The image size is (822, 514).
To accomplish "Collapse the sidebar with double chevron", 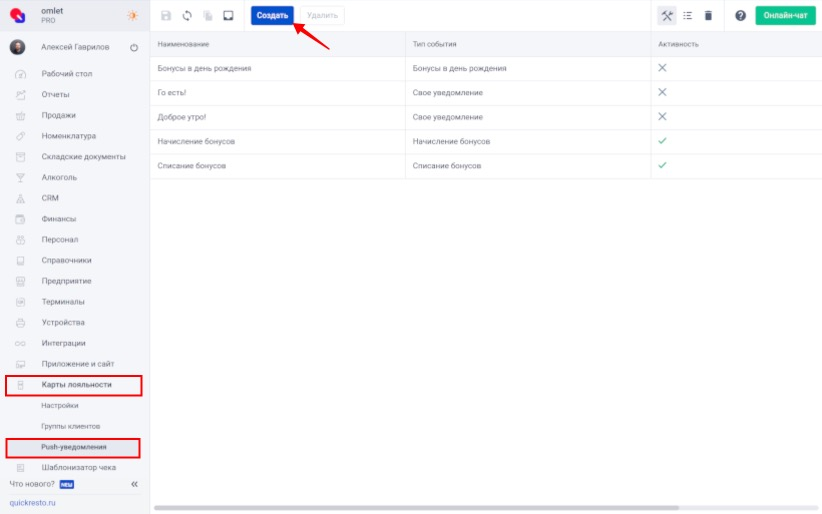I will click(134, 484).
